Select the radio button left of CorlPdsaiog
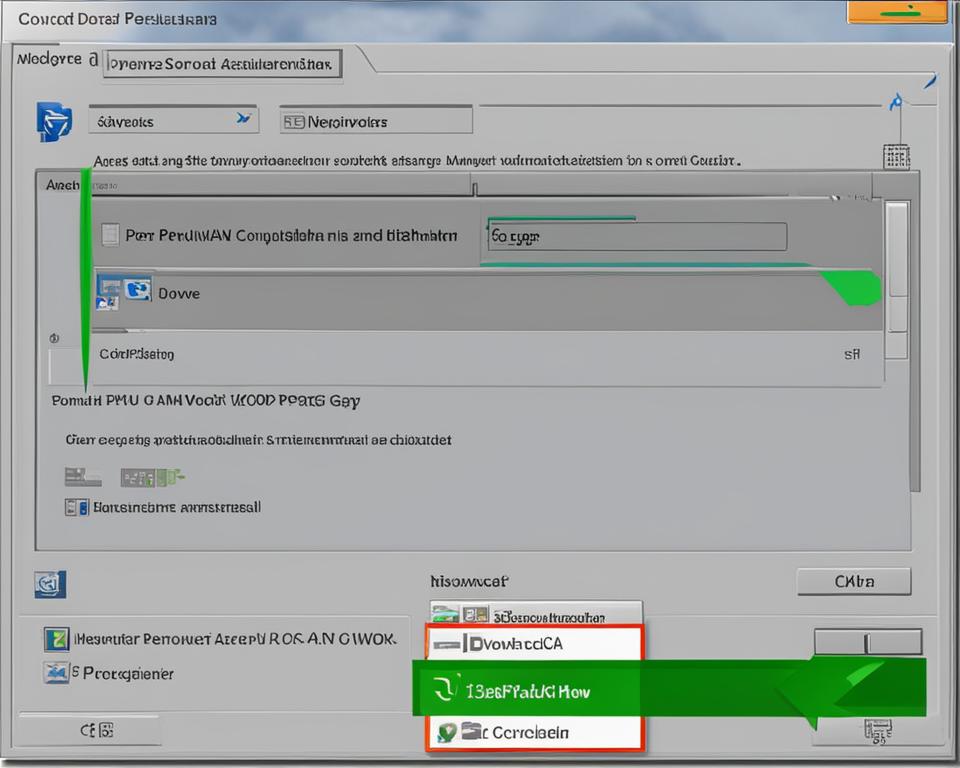The image size is (960, 768). [x=54, y=338]
